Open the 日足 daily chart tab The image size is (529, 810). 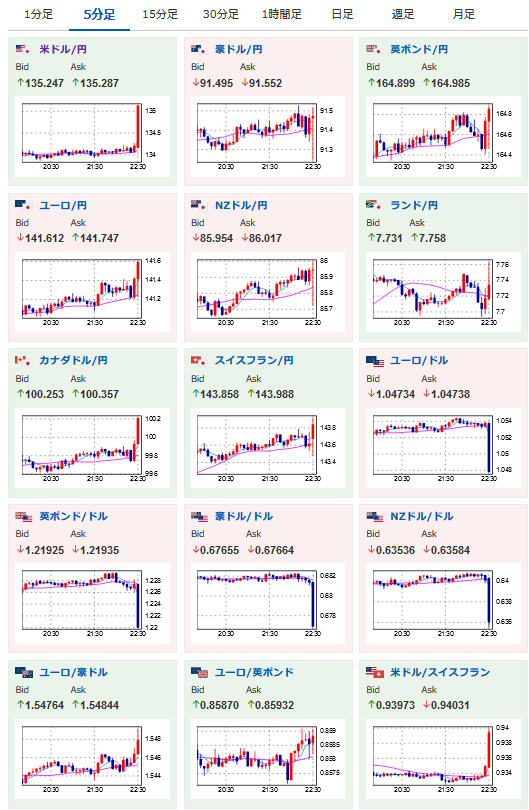click(343, 14)
